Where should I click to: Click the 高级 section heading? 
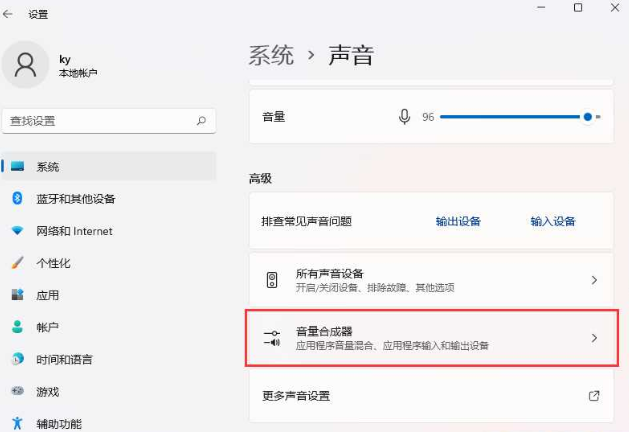pos(260,178)
